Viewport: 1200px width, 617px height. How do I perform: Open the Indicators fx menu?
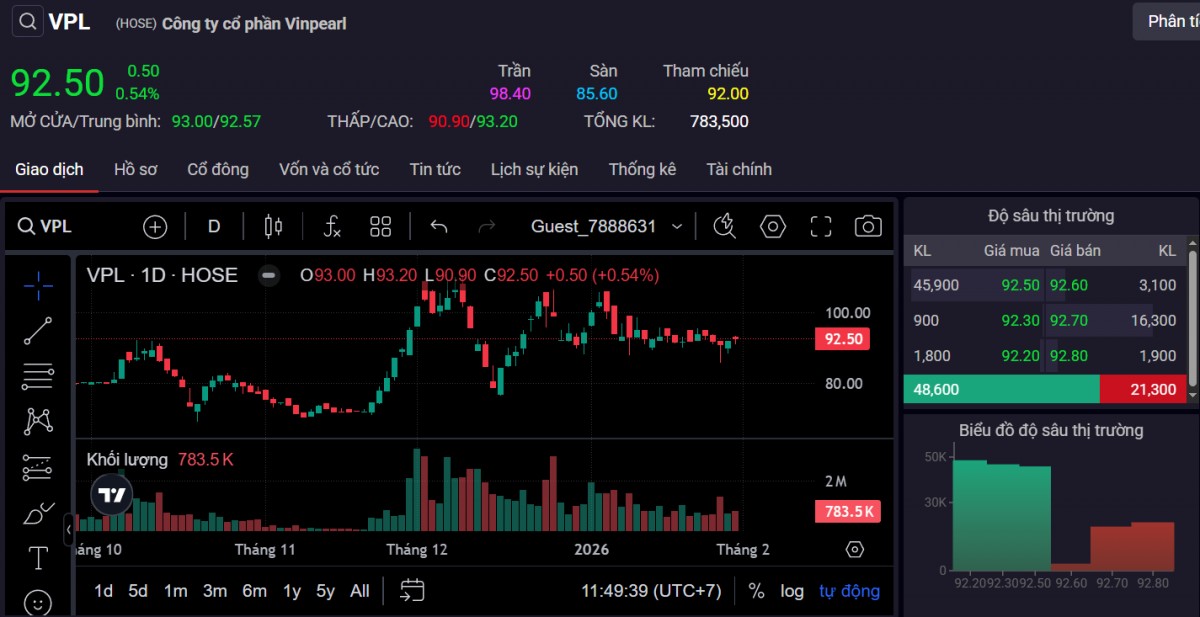(x=331, y=226)
